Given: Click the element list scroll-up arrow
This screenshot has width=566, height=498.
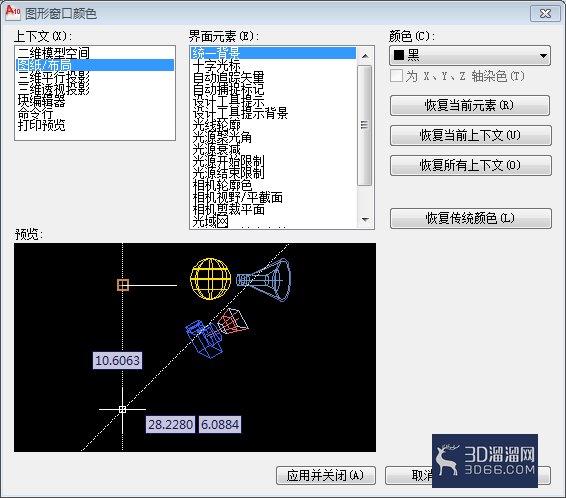Looking at the screenshot, I should point(365,56).
